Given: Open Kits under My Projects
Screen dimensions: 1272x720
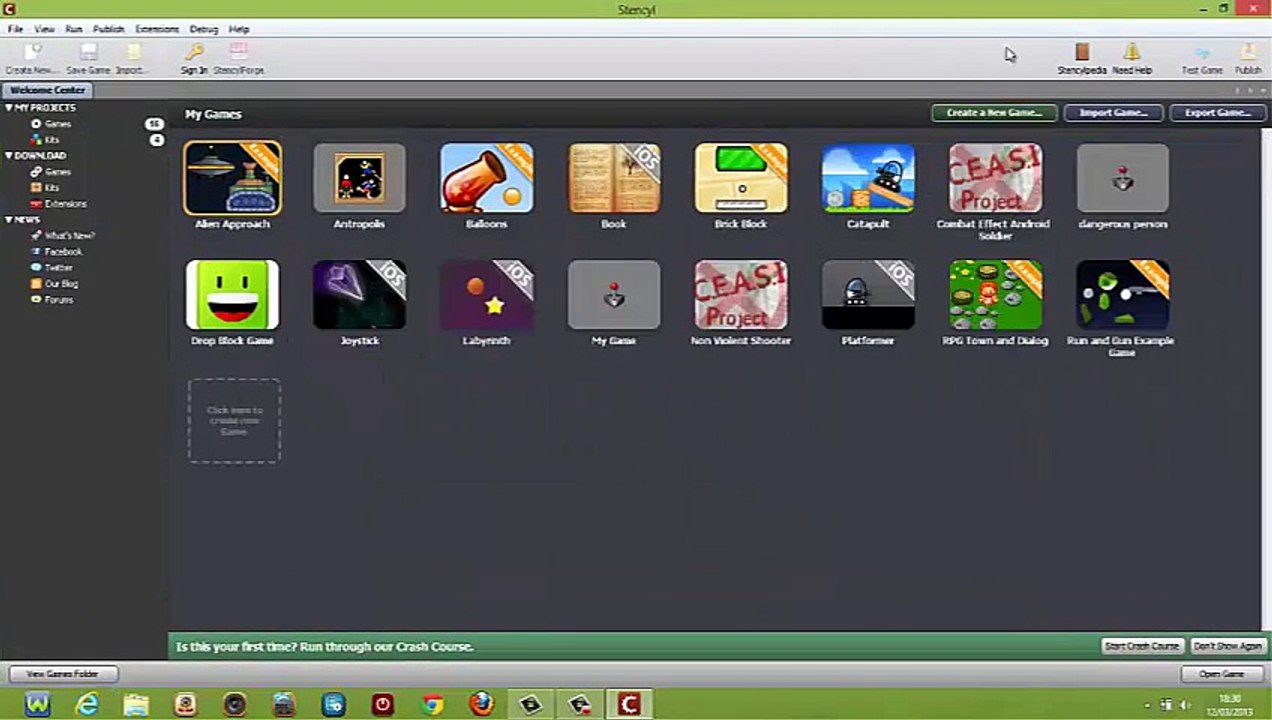Looking at the screenshot, I should point(52,140).
